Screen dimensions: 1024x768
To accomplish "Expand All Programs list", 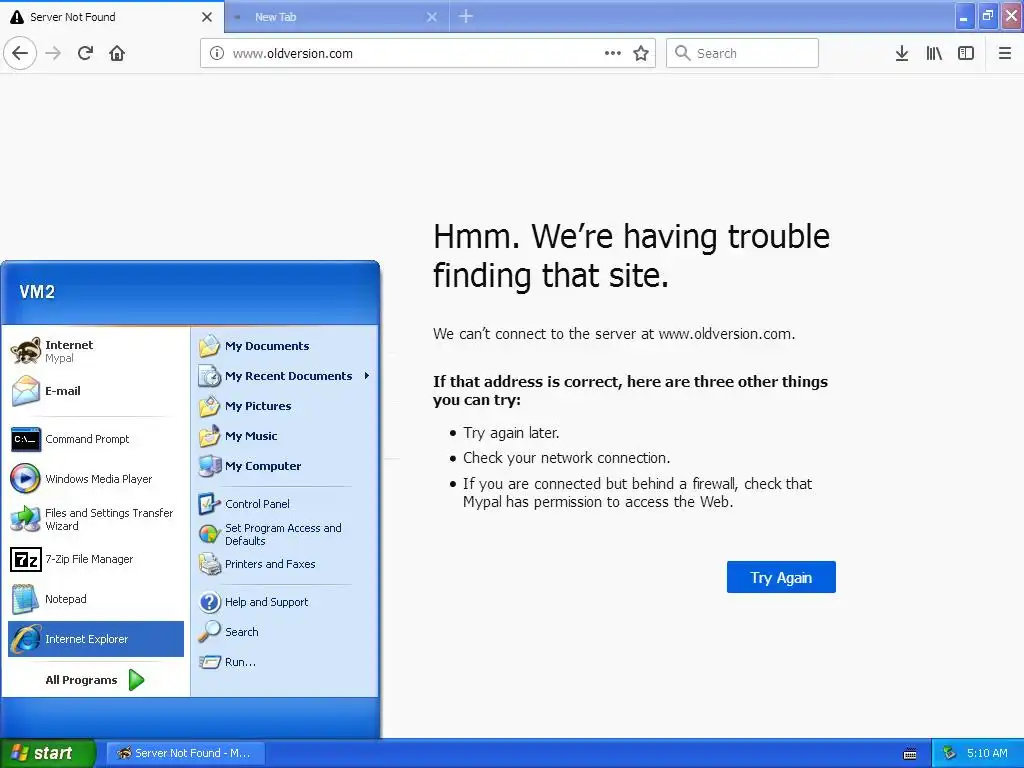I will click(96, 680).
